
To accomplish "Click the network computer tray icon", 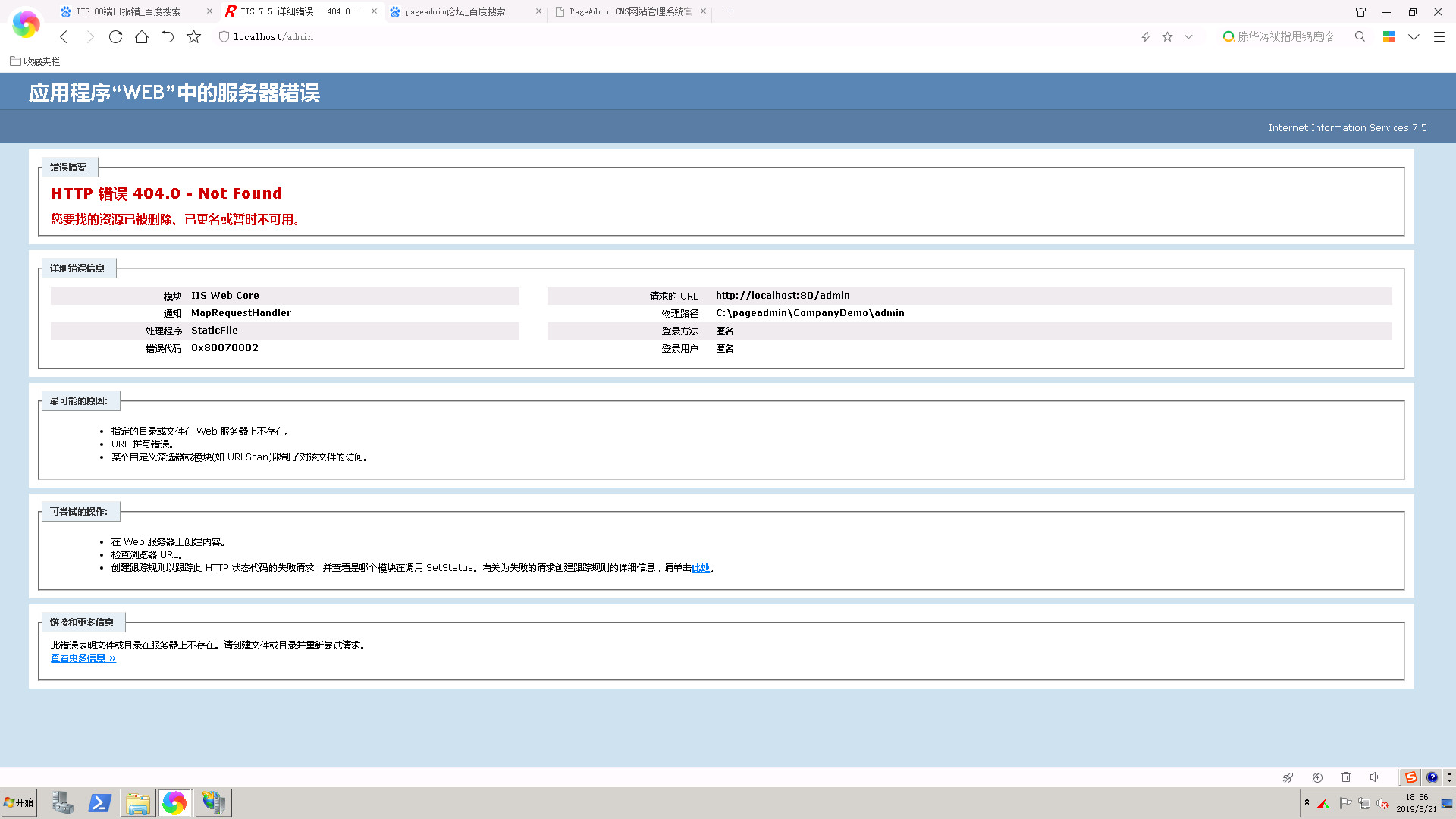I will (1364, 803).
